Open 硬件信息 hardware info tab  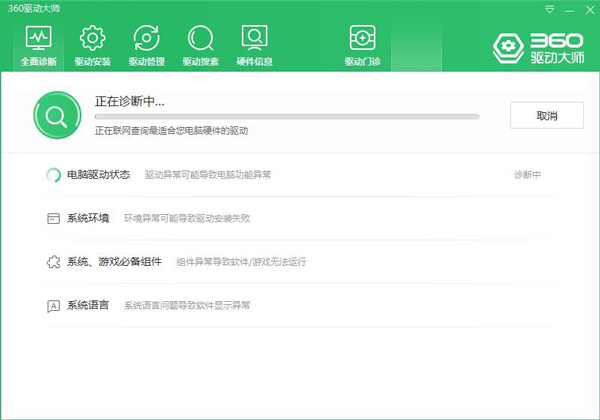point(254,46)
